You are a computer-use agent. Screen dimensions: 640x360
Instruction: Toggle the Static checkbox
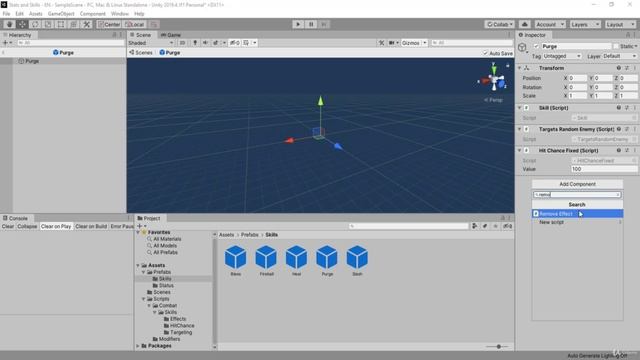pyautogui.click(x=616, y=47)
